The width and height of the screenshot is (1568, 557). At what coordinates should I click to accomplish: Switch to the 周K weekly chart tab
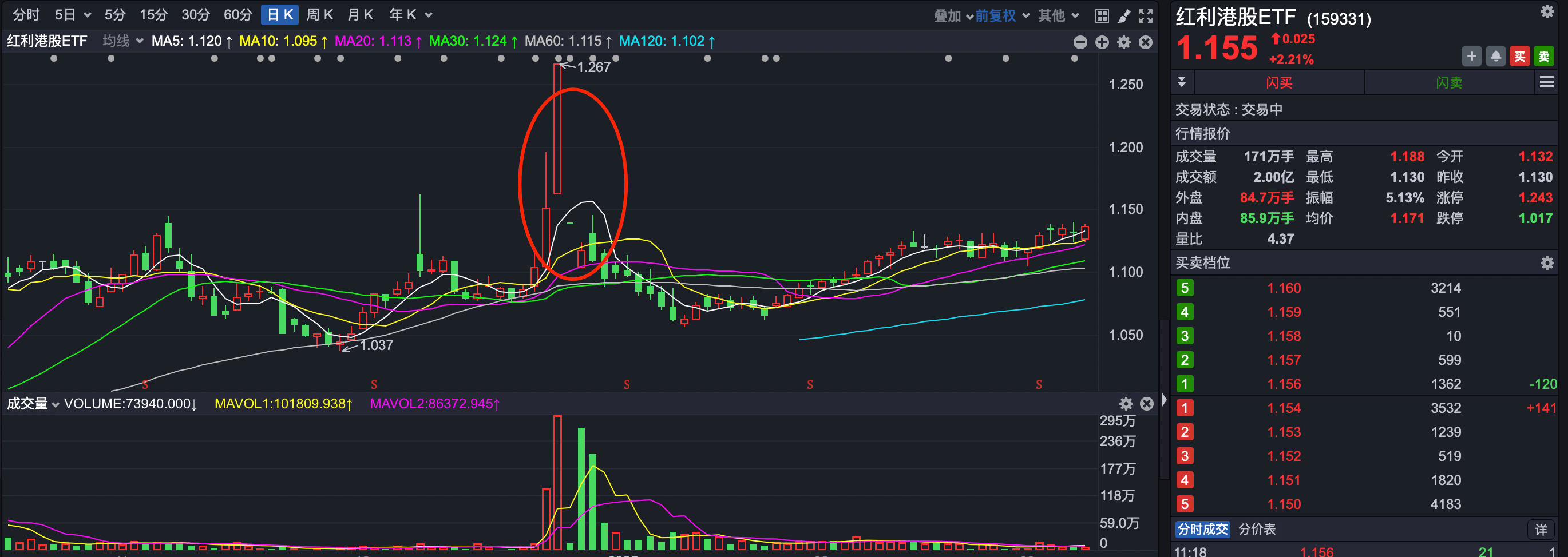(319, 15)
